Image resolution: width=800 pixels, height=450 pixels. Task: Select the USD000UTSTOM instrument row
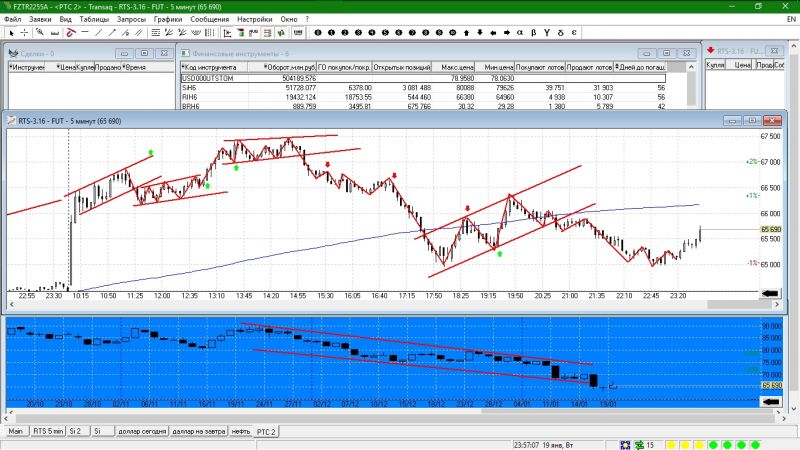pyautogui.click(x=423, y=78)
